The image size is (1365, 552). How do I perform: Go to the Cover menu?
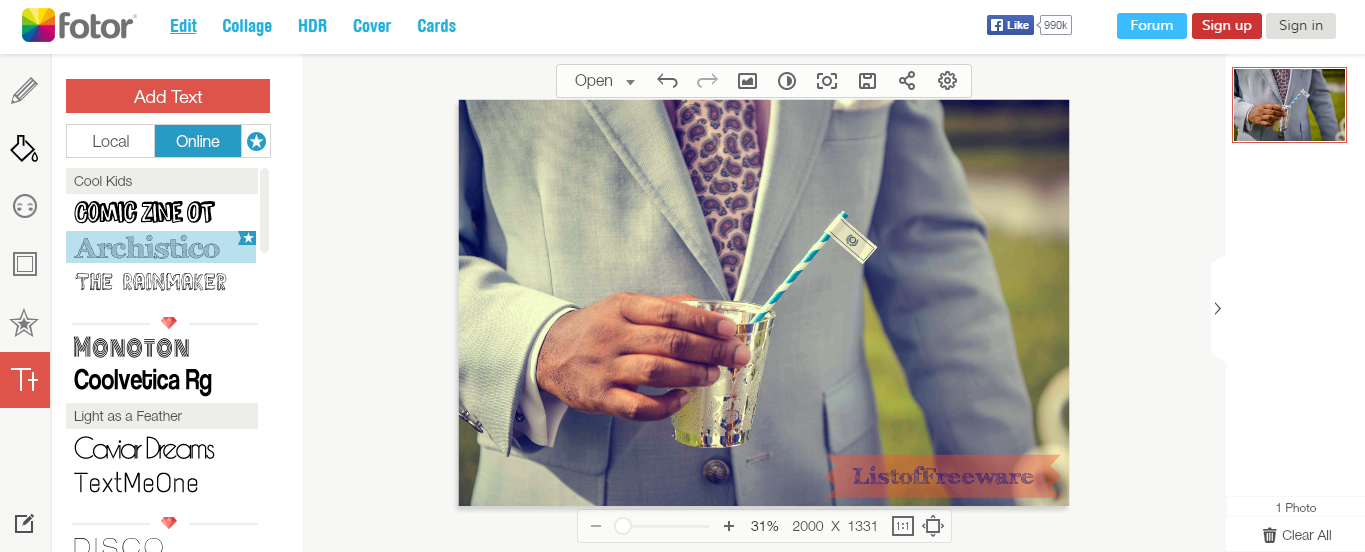pyautogui.click(x=372, y=26)
